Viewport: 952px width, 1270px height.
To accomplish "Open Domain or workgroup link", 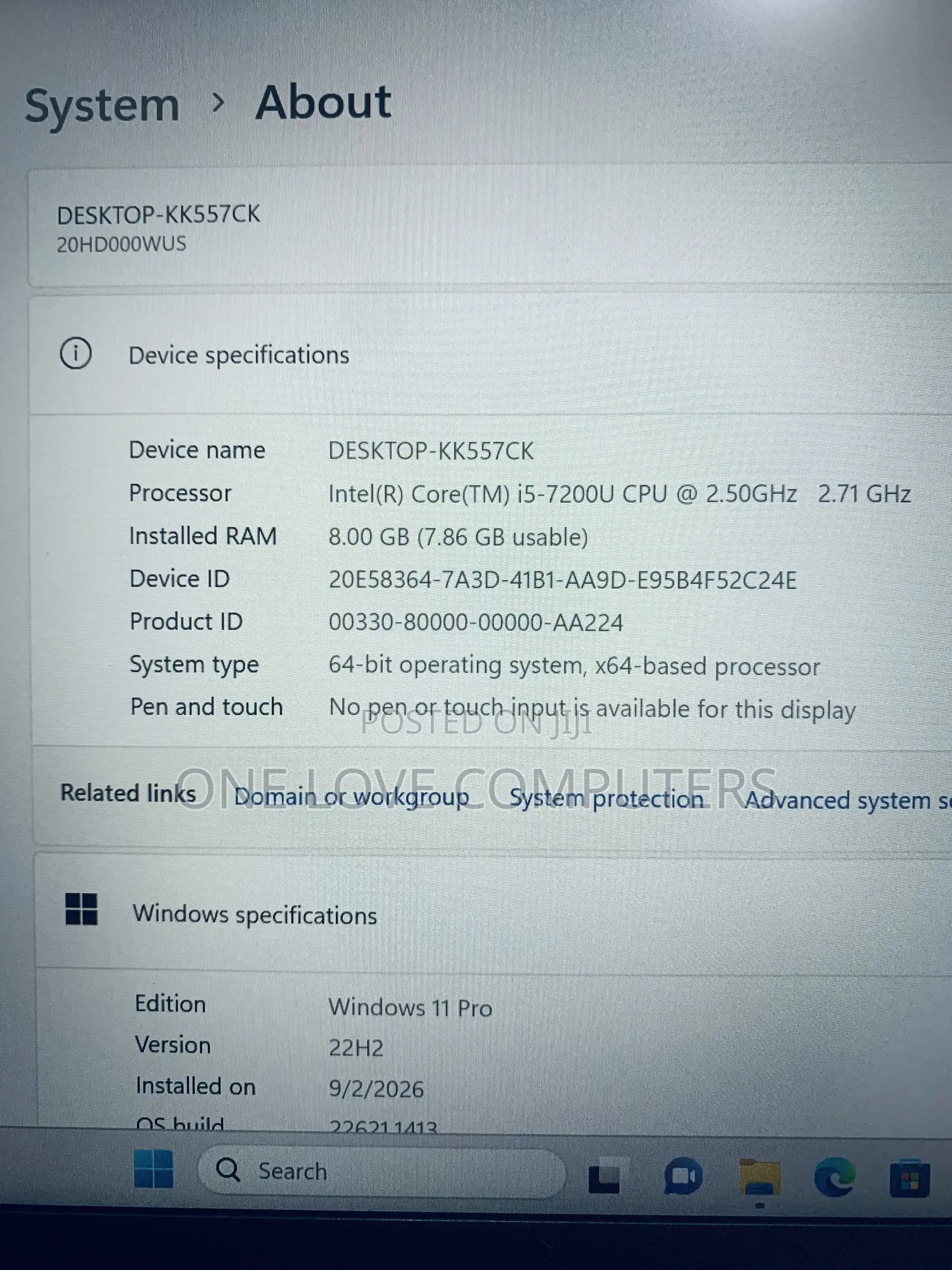I will tap(352, 797).
